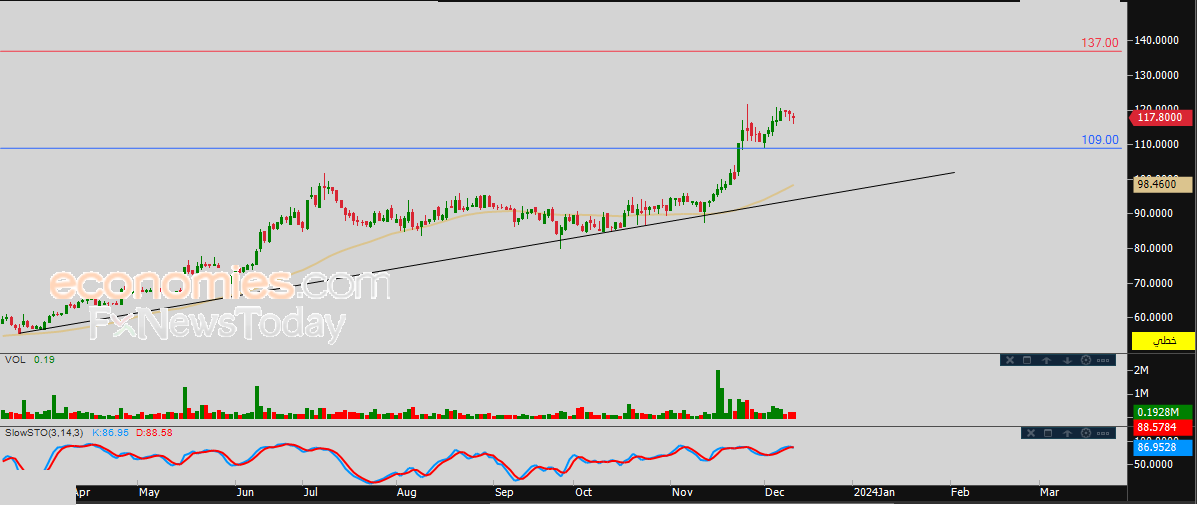Screen dimensions: 1197x505
Task: Click the Dec date axis label
Action: [775, 493]
